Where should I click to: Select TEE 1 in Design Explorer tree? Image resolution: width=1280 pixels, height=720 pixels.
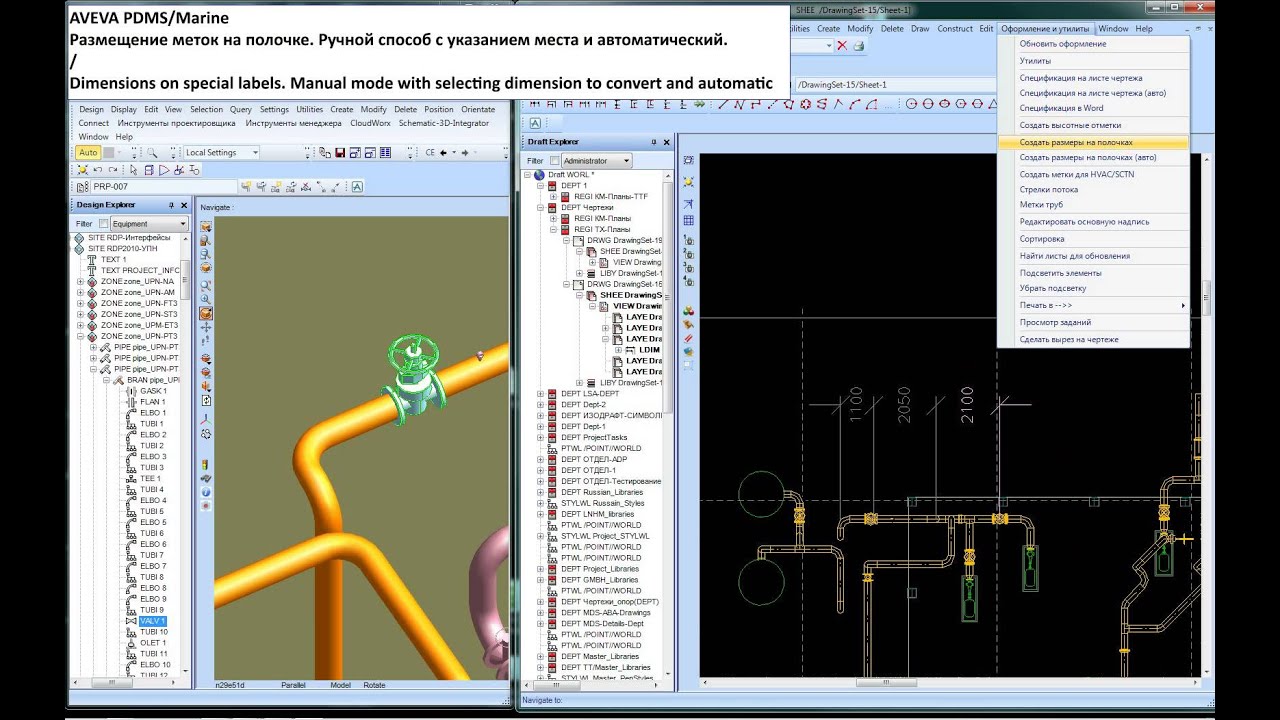150,478
